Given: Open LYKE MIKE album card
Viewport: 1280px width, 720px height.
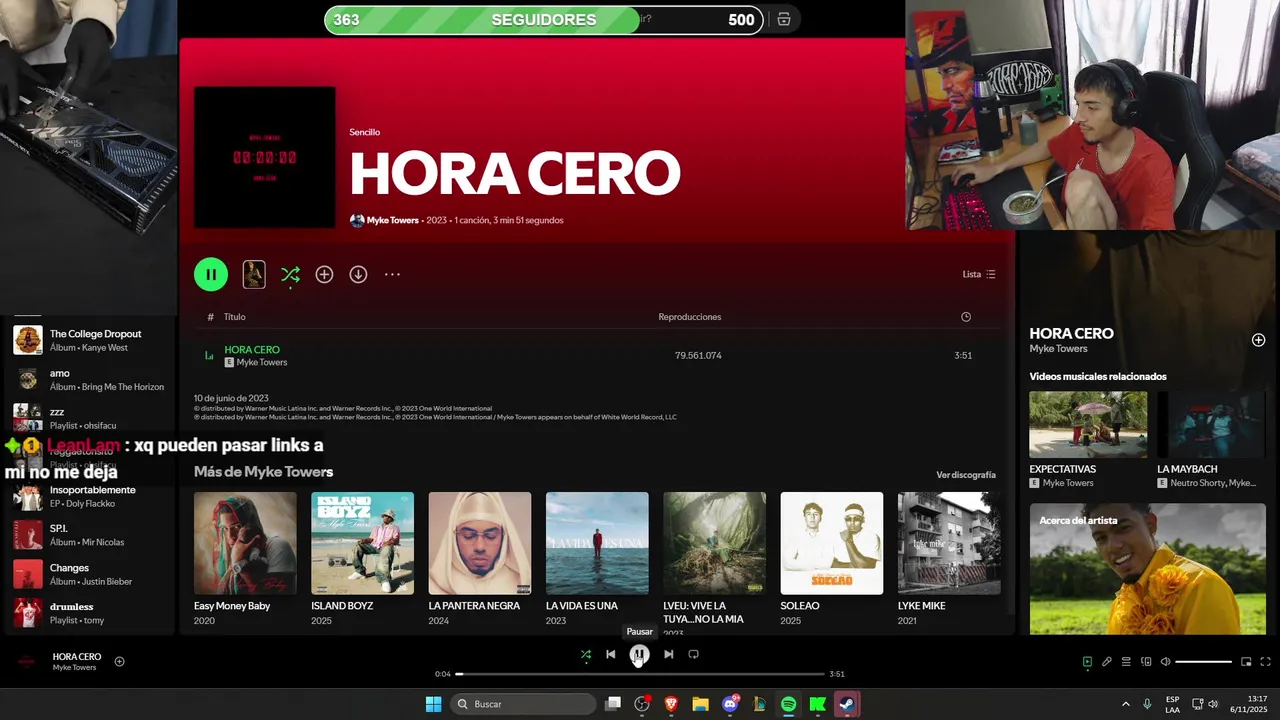Looking at the screenshot, I should [949, 558].
